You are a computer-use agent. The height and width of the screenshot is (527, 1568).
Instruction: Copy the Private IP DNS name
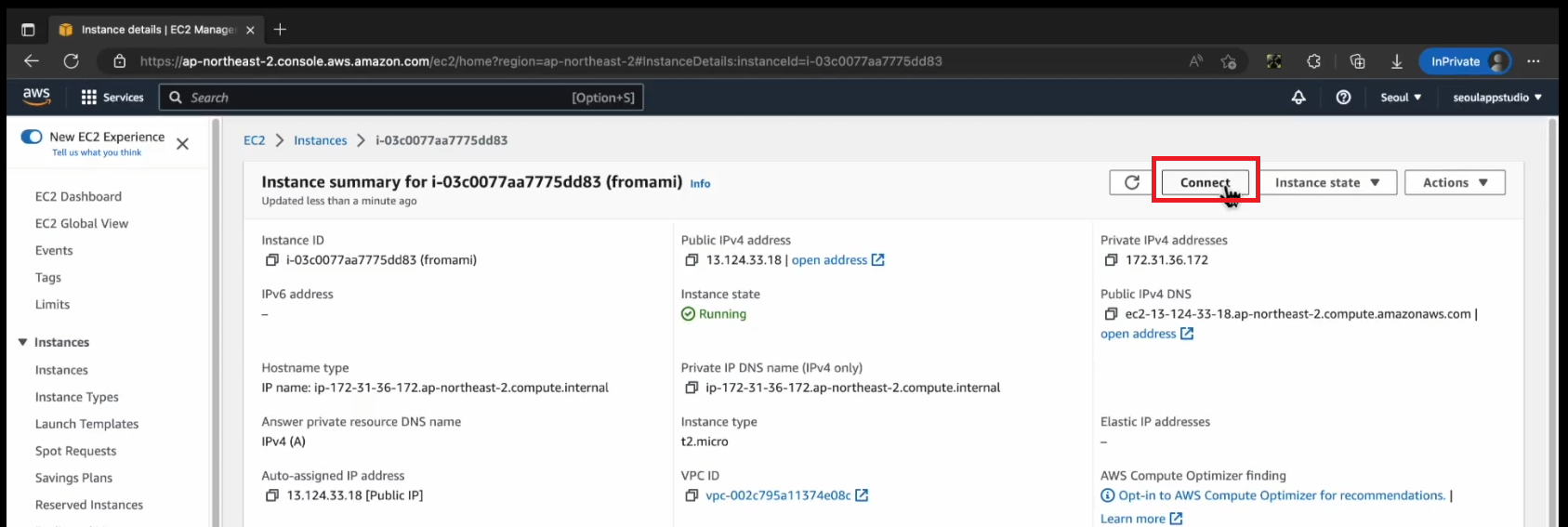(692, 388)
